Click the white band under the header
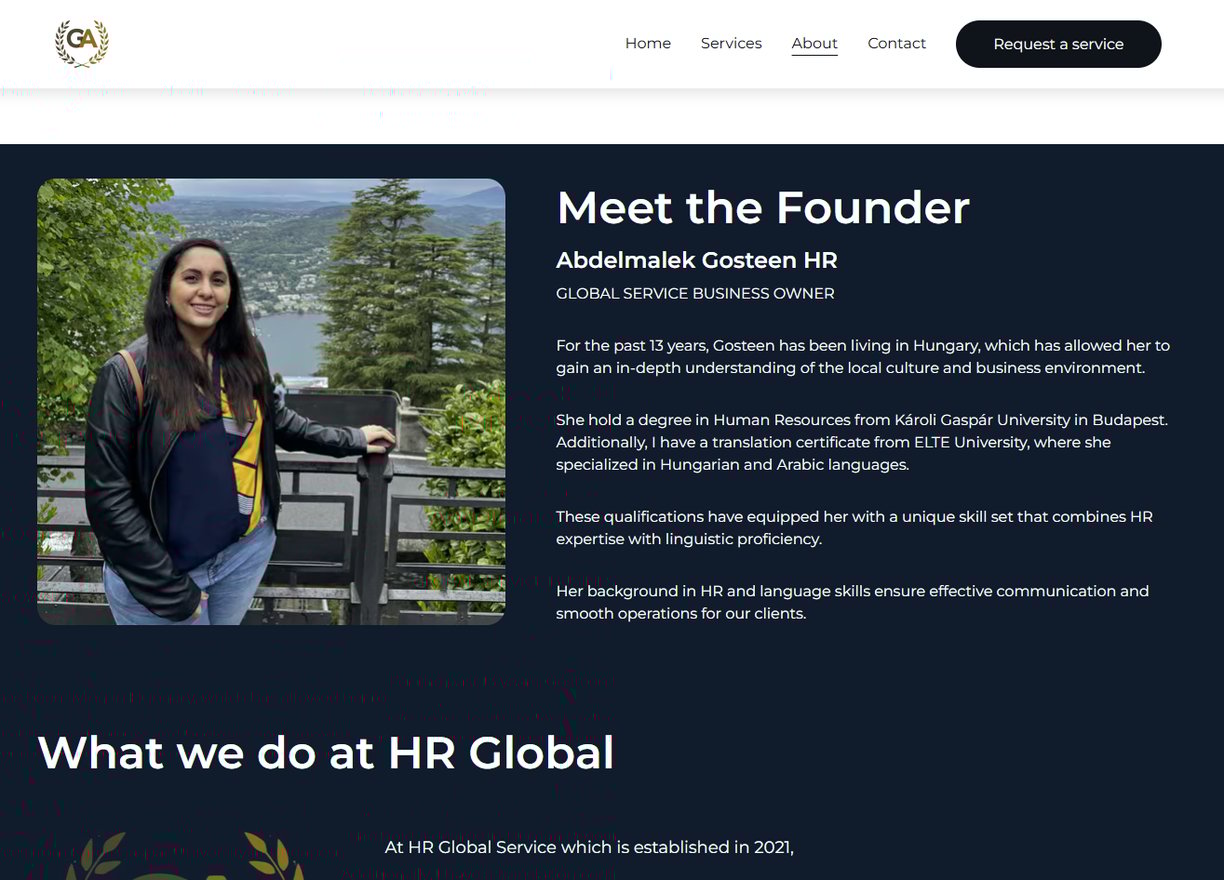This screenshot has height=880, width=1224. [x=612, y=116]
